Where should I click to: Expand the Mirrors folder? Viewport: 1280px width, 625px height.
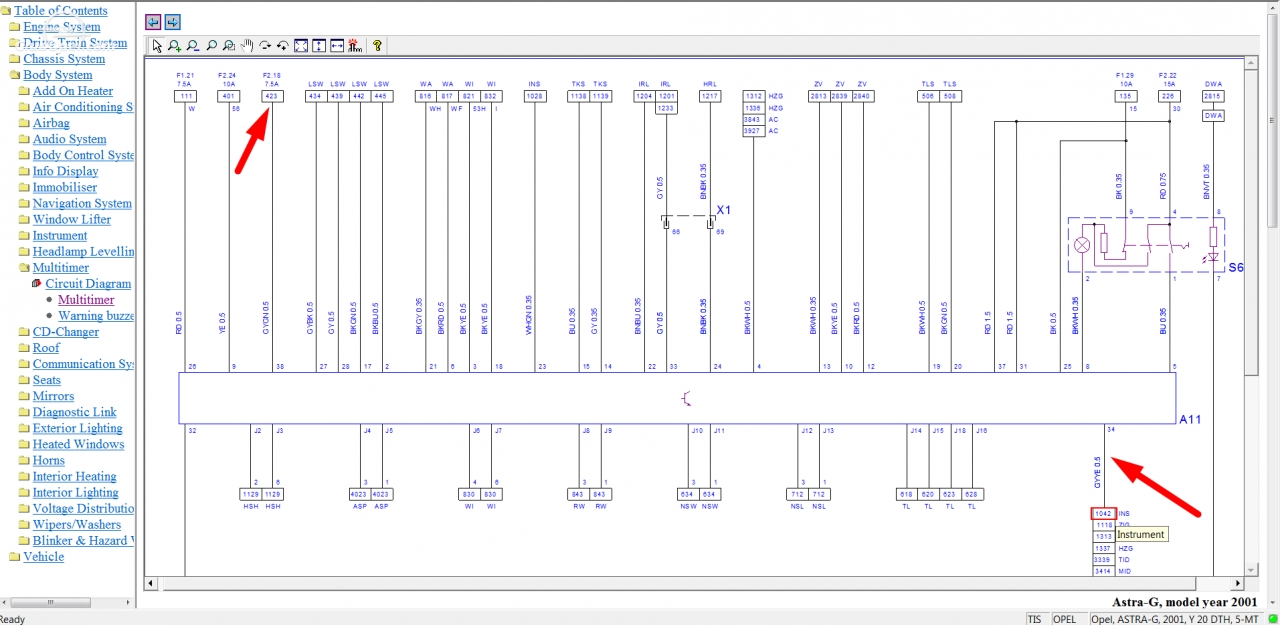pyautogui.click(x=24, y=396)
